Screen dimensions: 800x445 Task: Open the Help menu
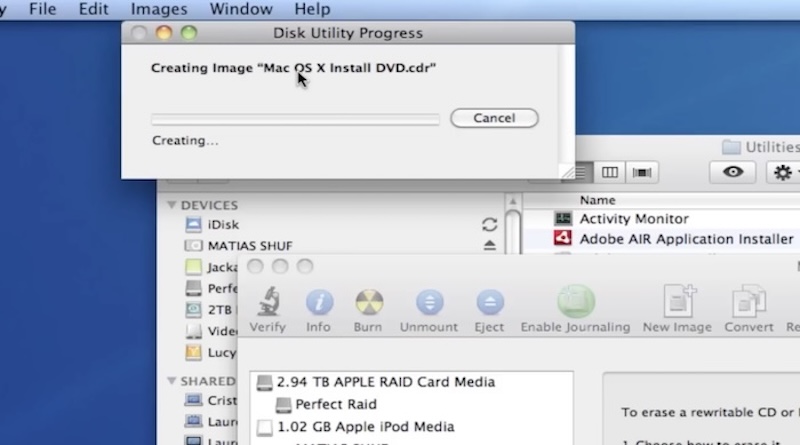pyautogui.click(x=312, y=9)
